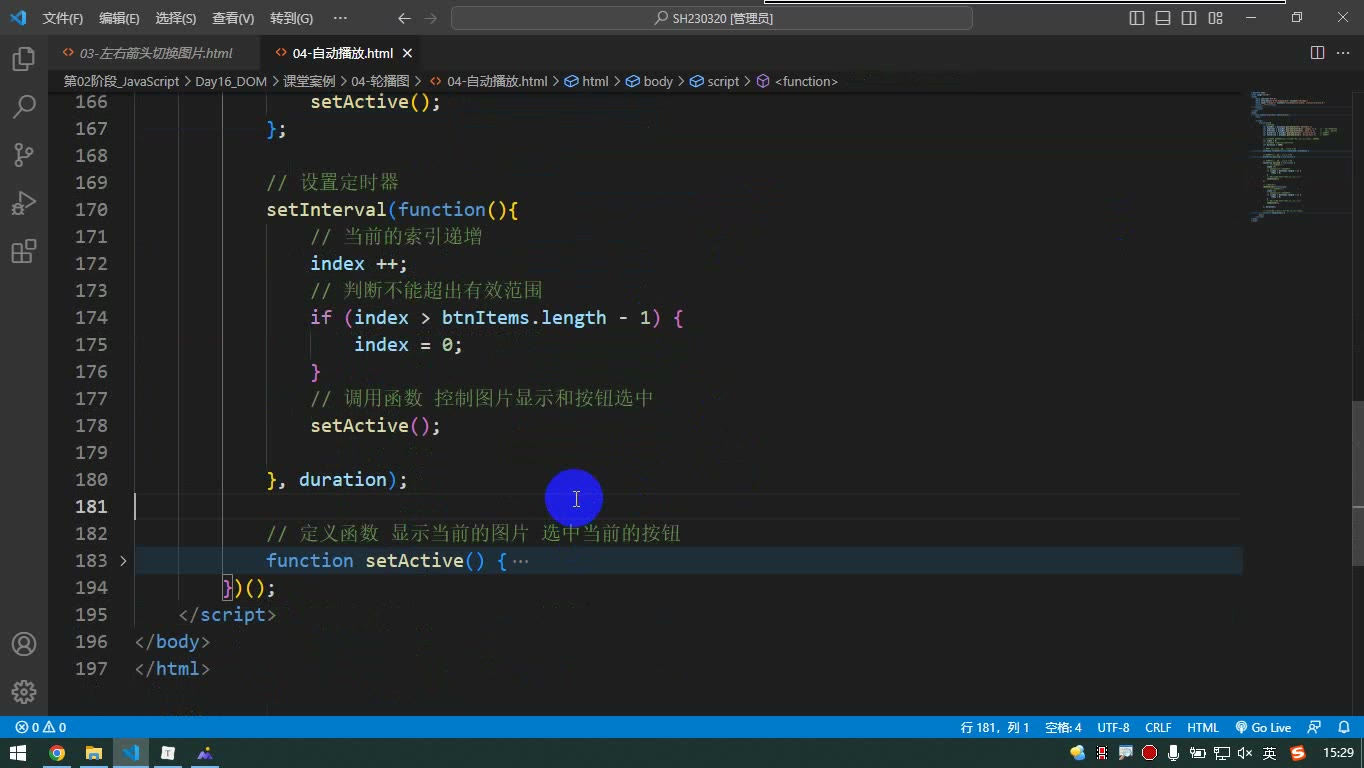Open the Manage gear icon
This screenshot has height=768, width=1364.
(x=24, y=692)
